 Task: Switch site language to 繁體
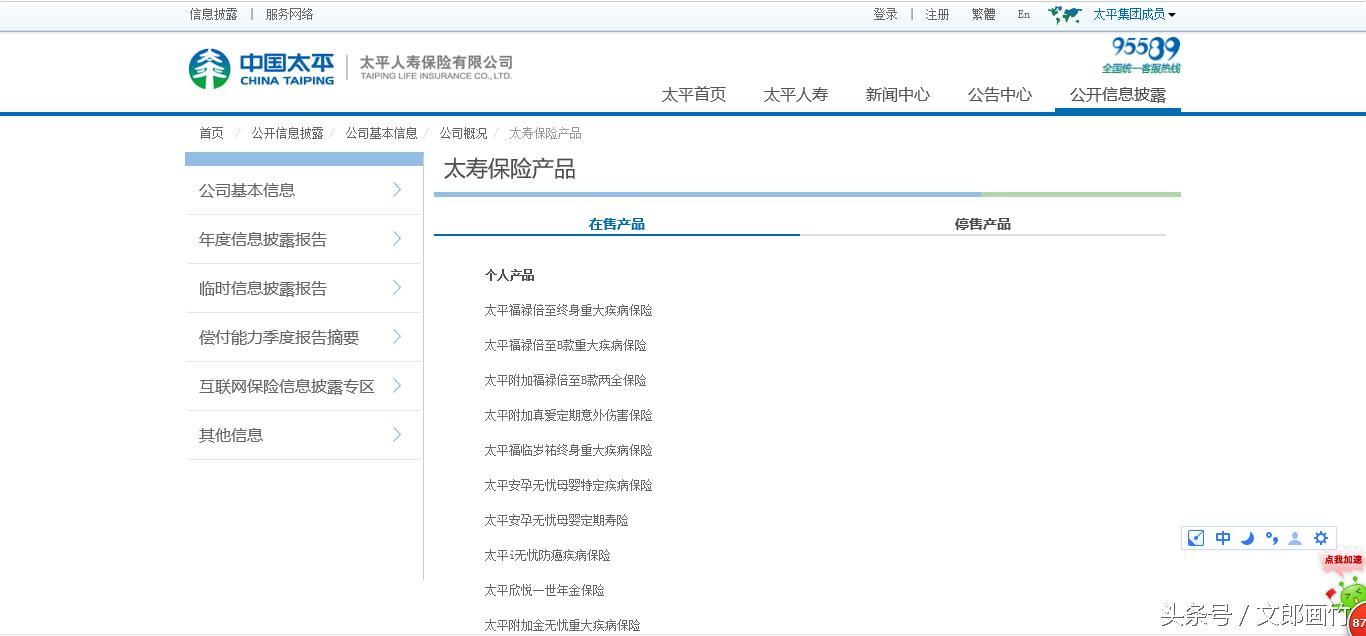tap(982, 14)
